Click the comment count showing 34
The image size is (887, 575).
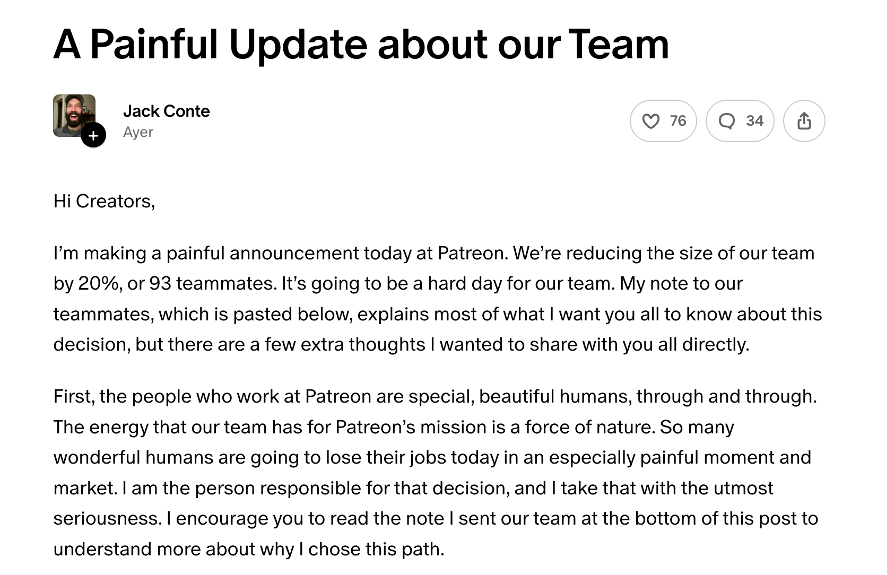tap(755, 121)
